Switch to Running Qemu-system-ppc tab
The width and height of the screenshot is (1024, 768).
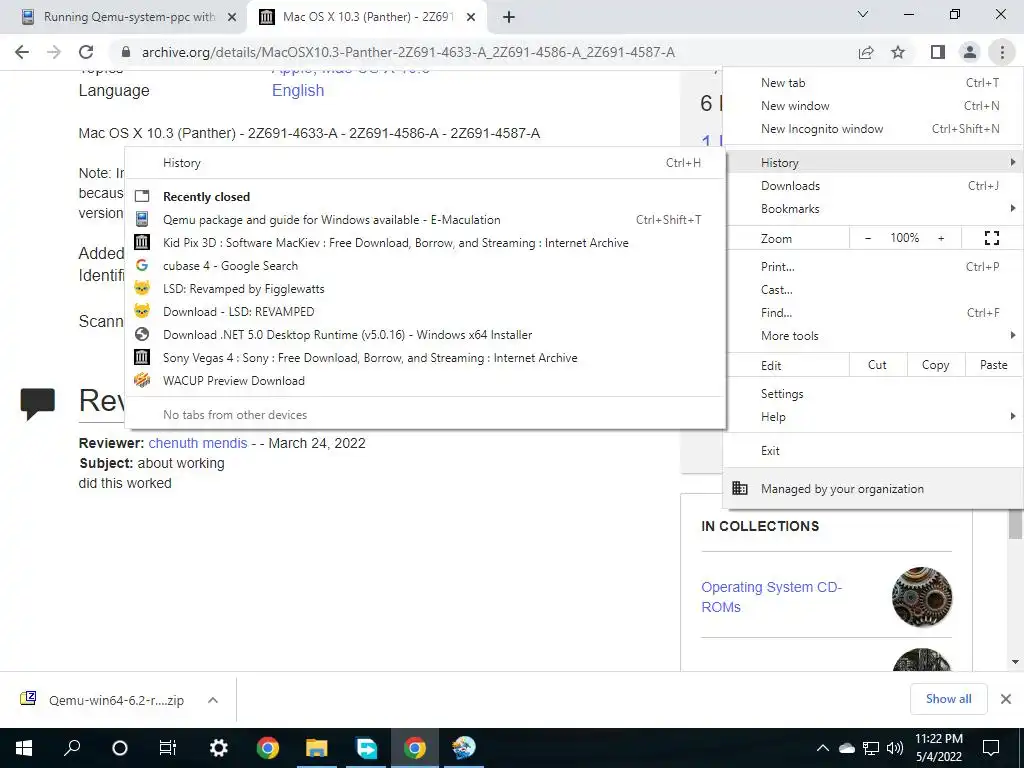(124, 17)
